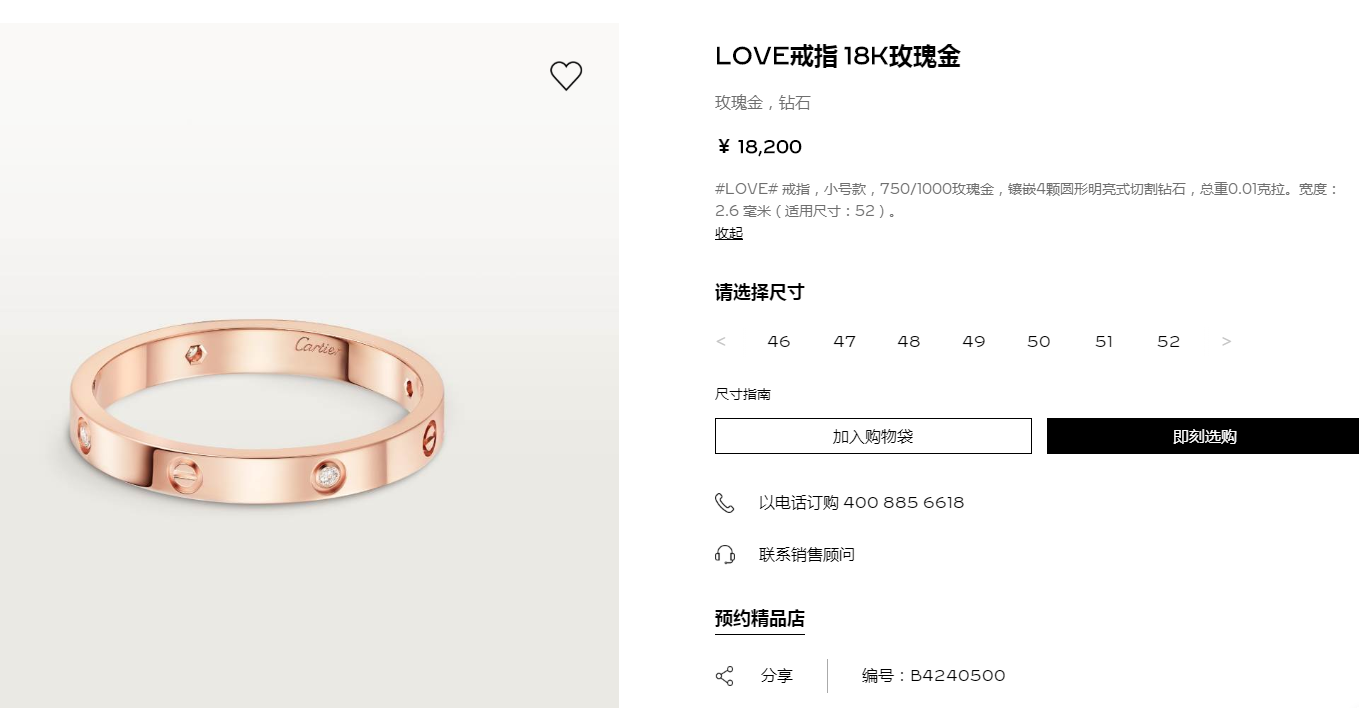Open the 尺寸指南 size guide
The height and width of the screenshot is (708, 1359).
tap(743, 395)
